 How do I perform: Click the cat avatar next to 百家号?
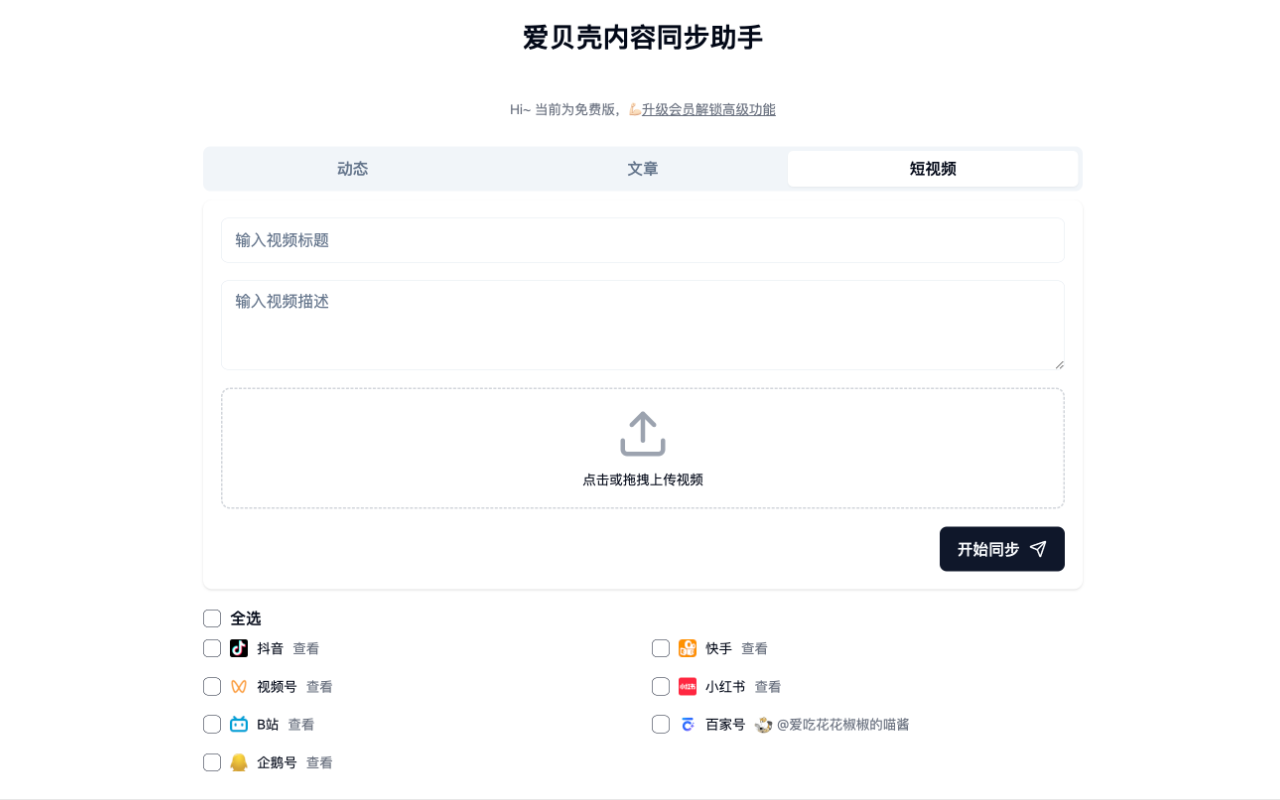[x=763, y=724]
